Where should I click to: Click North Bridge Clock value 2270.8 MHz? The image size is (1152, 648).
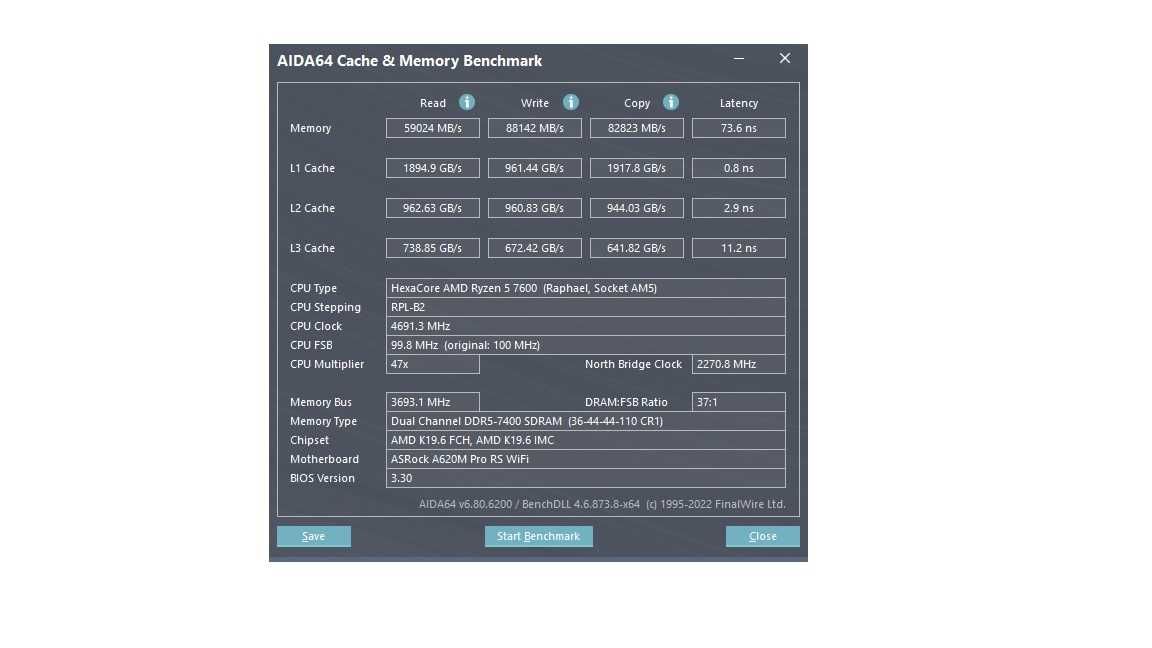pyautogui.click(x=738, y=364)
